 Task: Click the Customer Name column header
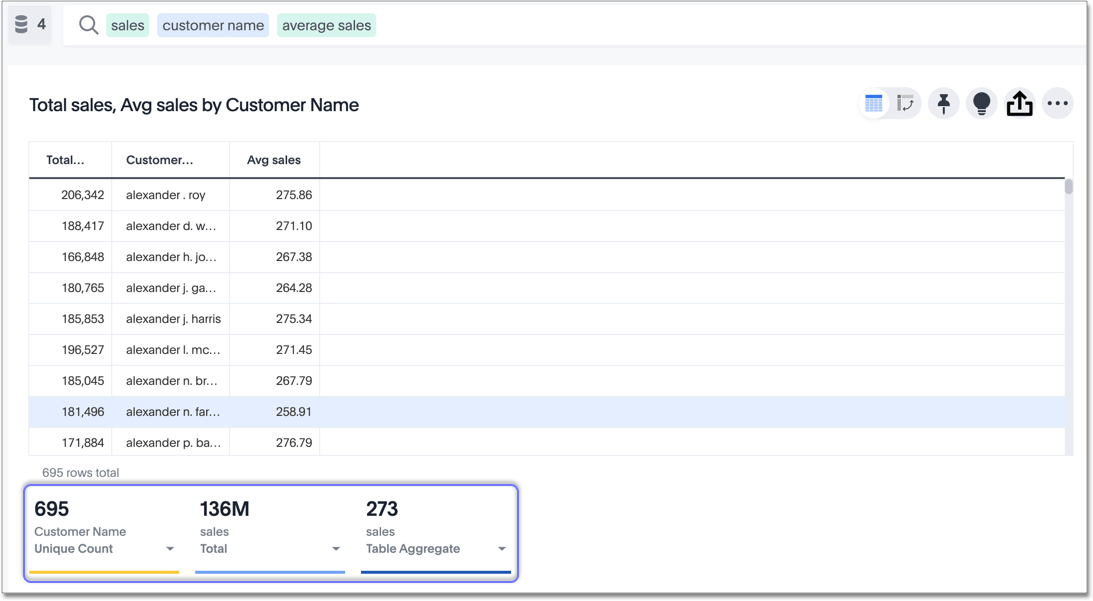[160, 160]
